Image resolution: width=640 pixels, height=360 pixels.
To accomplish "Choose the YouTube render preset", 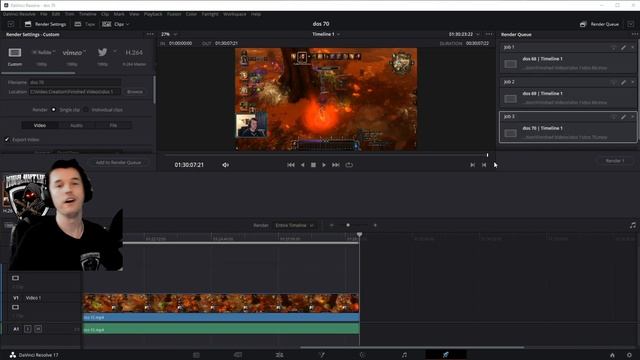I will click(x=42, y=53).
